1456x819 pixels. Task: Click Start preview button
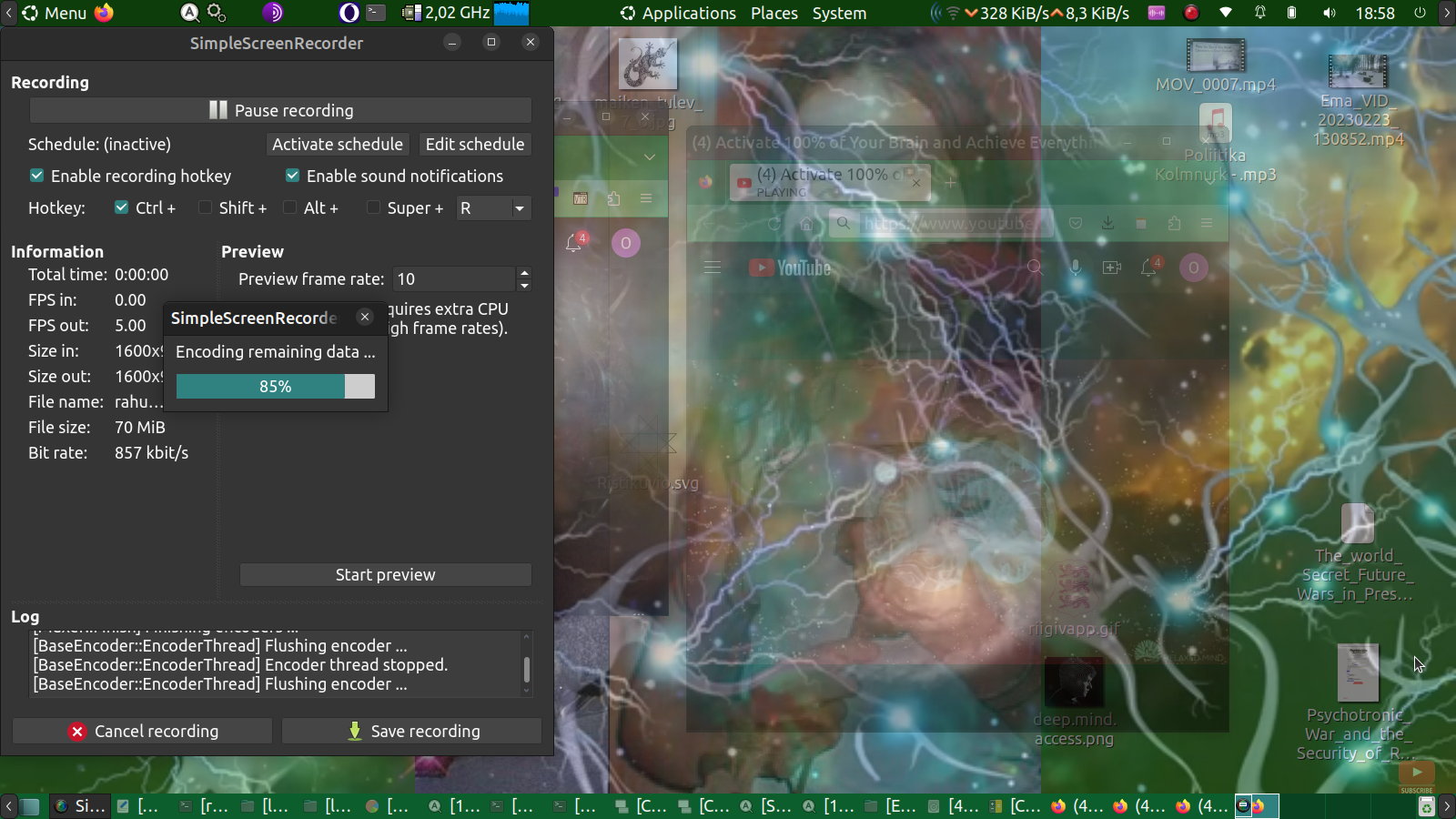click(x=386, y=574)
